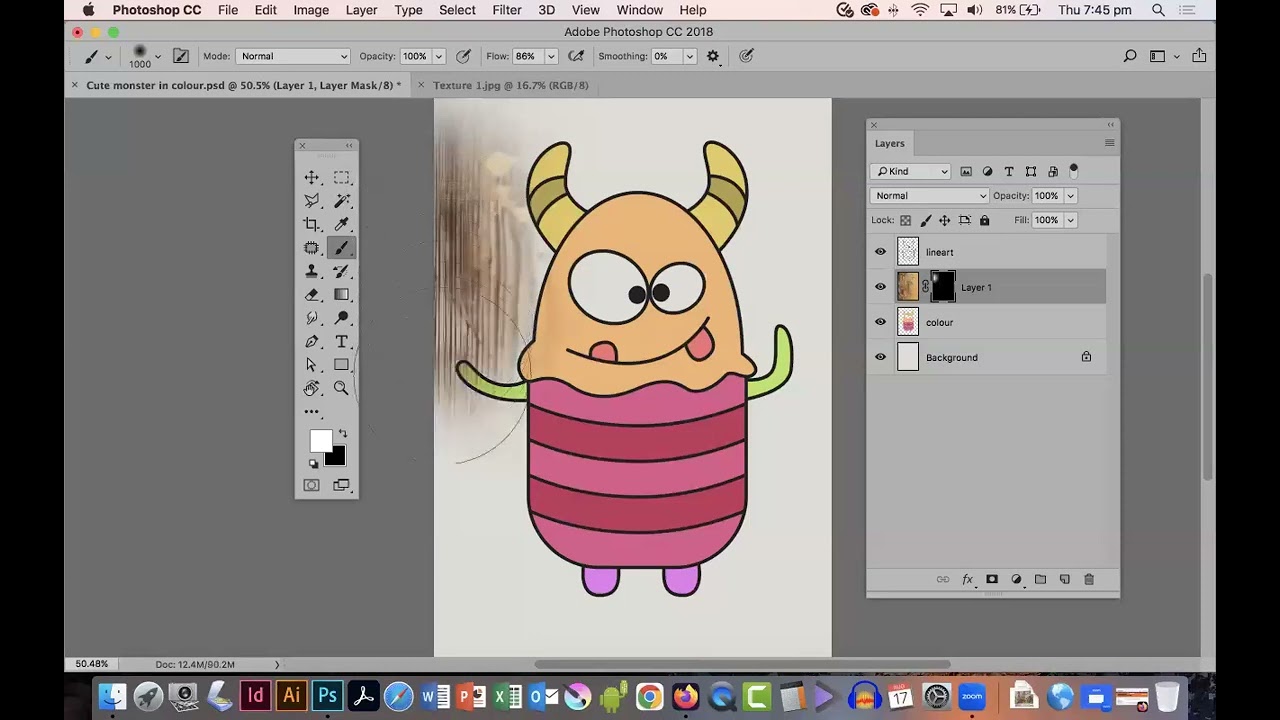
Task: Select the Gradient tool
Action: point(341,294)
